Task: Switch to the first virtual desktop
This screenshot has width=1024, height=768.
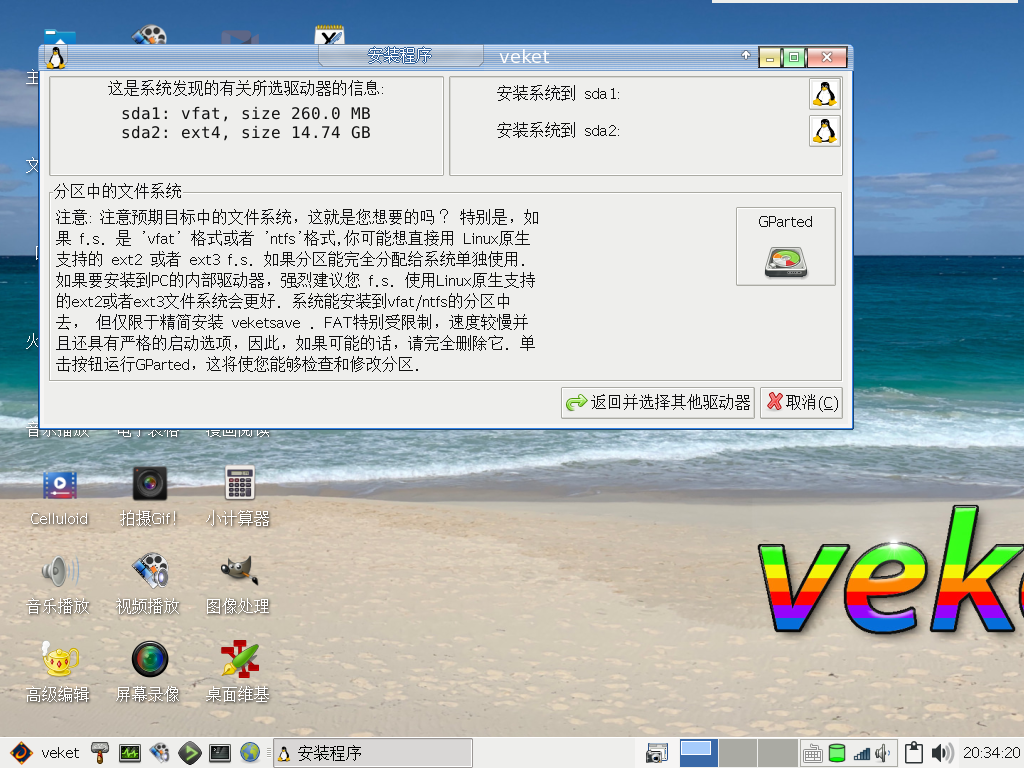Action: click(x=699, y=753)
